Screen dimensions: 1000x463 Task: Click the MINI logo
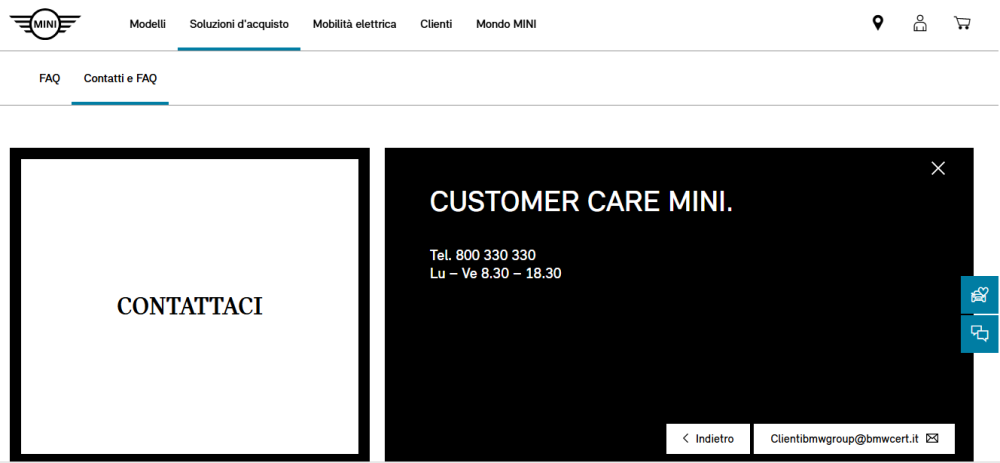point(45,24)
